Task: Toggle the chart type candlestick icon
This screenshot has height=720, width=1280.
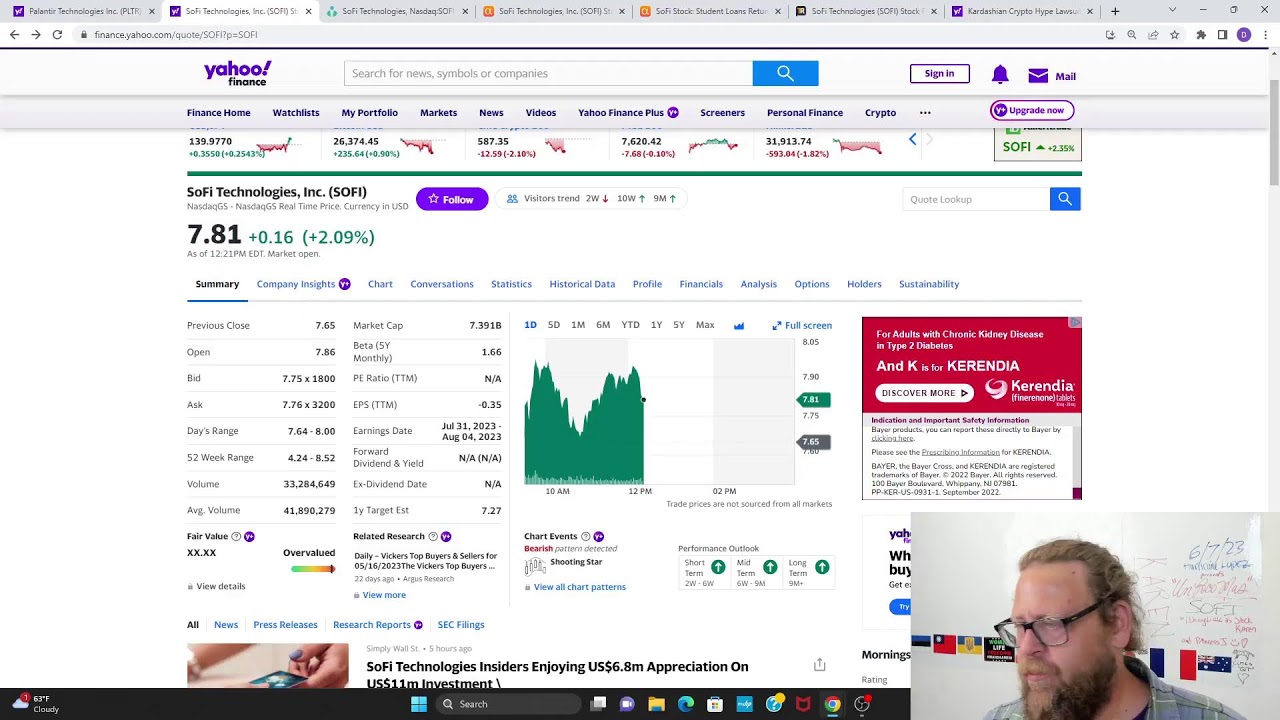Action: (x=739, y=325)
